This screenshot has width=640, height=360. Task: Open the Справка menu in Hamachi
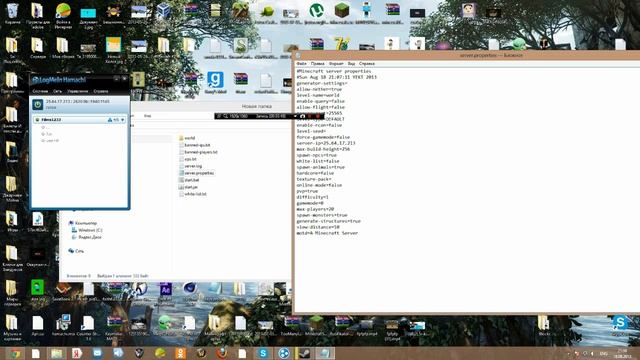101,91
